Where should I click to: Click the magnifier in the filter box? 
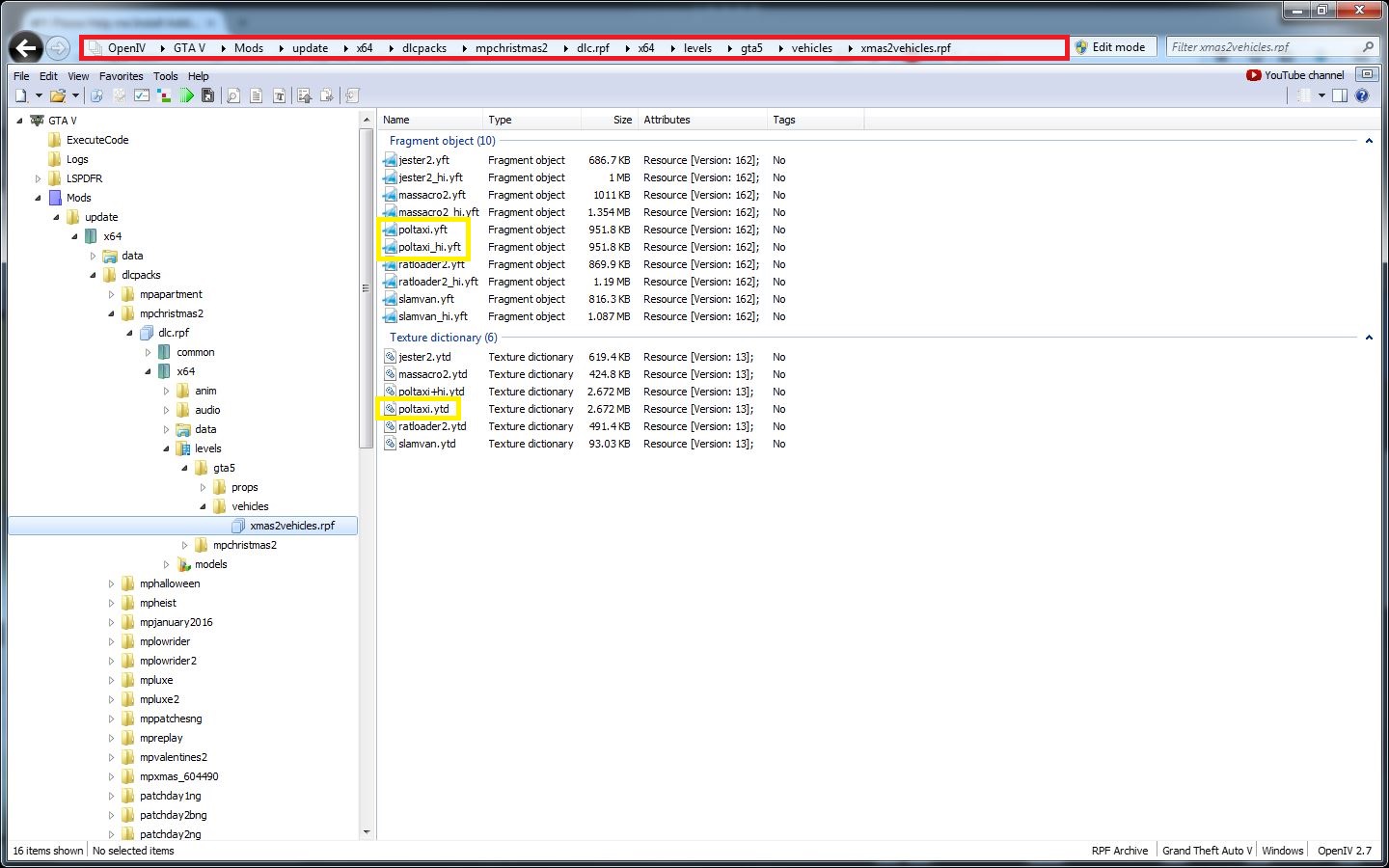(x=1368, y=46)
